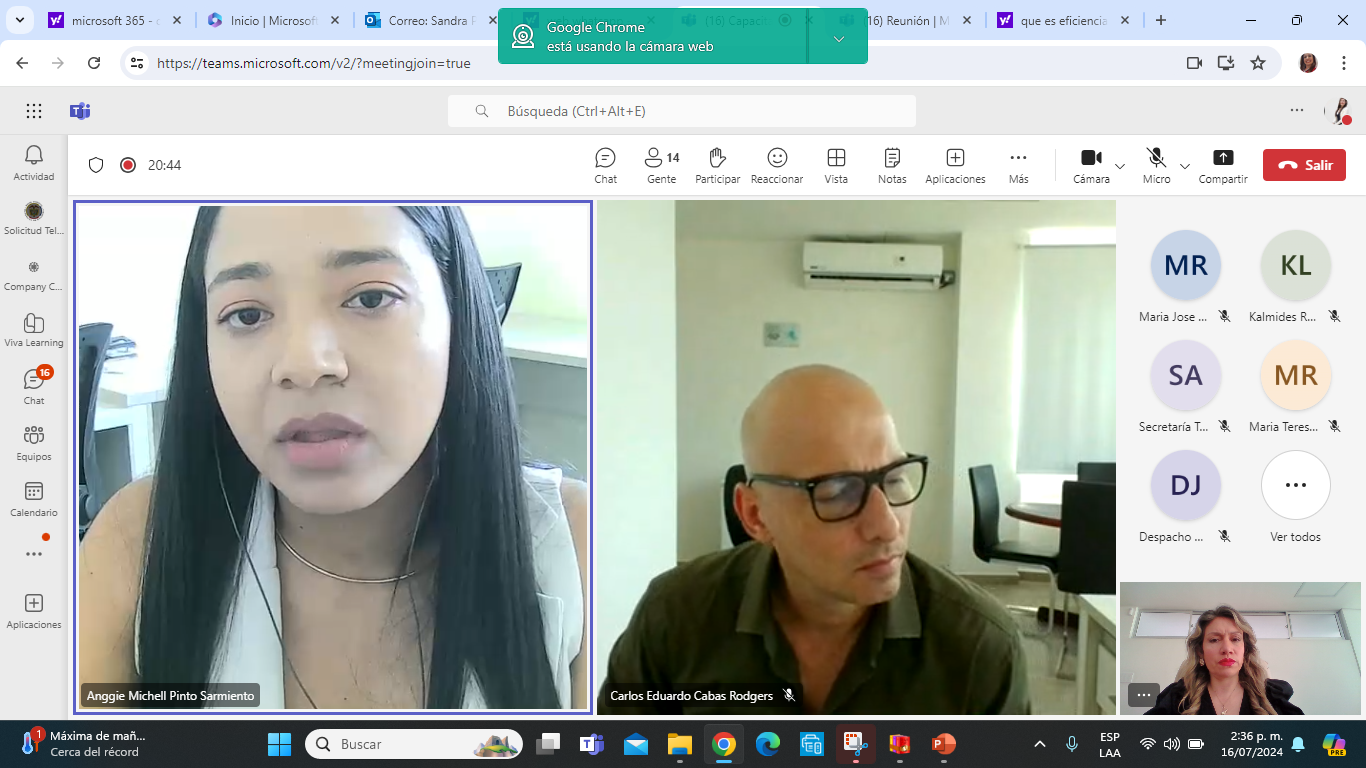This screenshot has height=768, width=1366.
Task: Leave meeting with Salir button
Action: coord(1304,165)
